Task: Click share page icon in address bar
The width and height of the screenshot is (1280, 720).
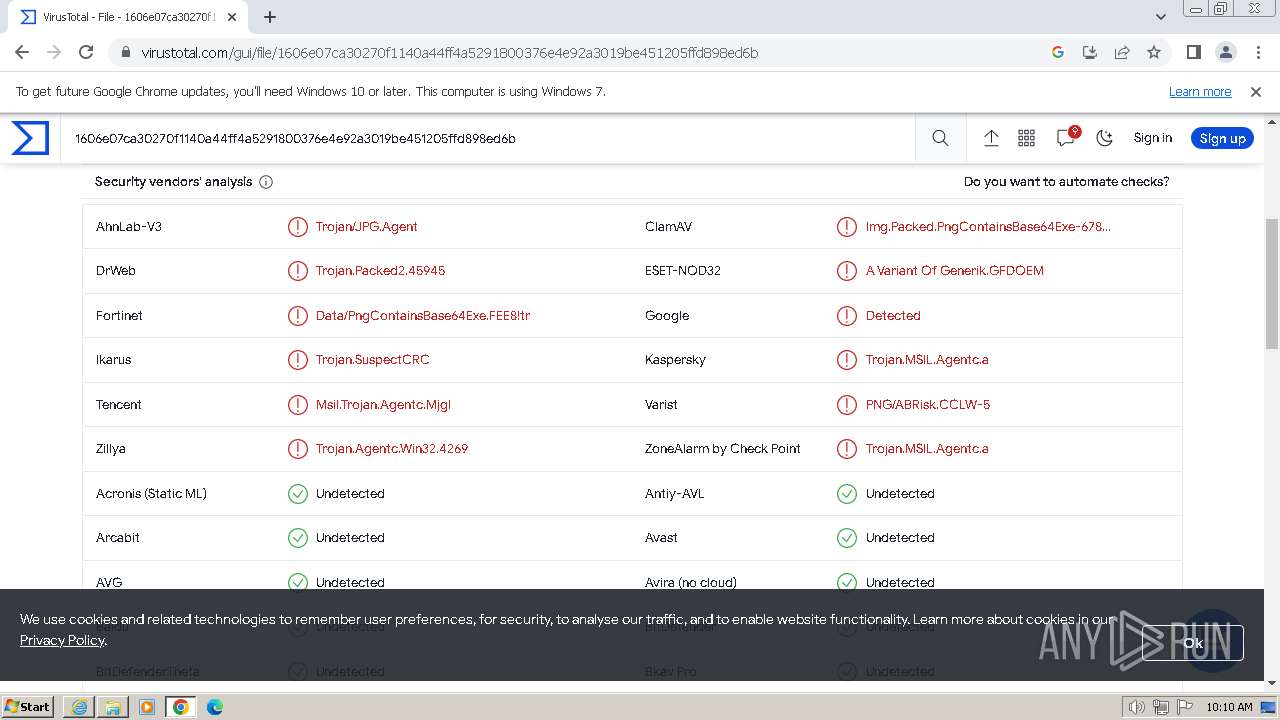Action: click(1122, 52)
